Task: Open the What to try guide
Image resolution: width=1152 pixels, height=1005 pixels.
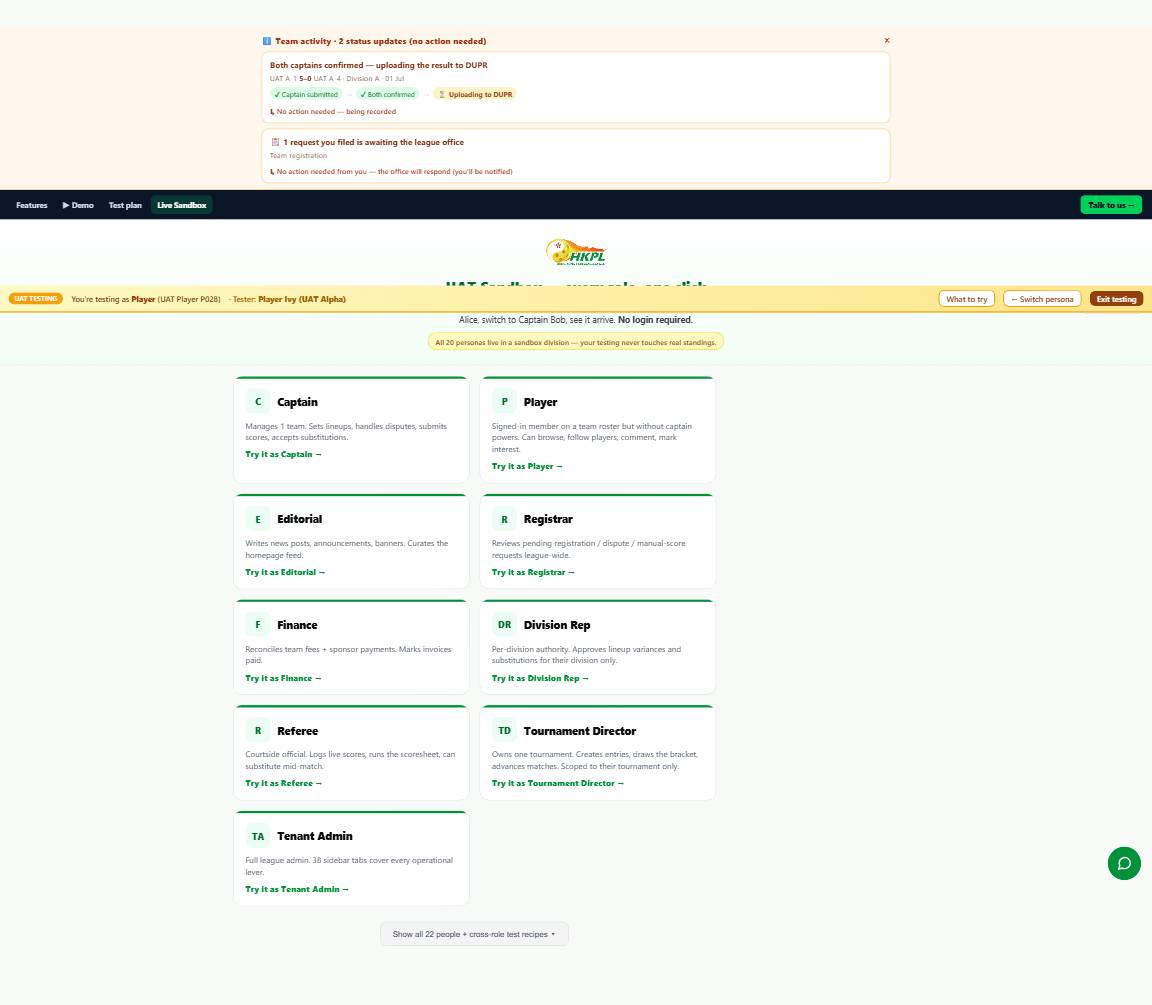Action: point(966,299)
